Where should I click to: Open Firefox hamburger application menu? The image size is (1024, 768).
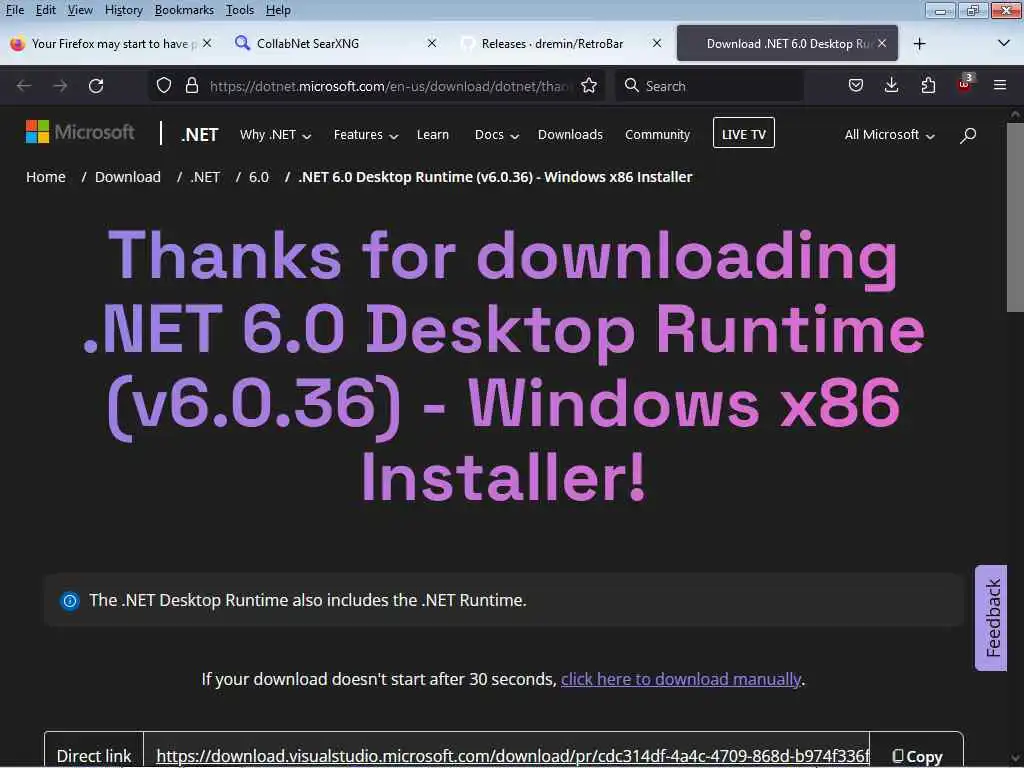(1000, 86)
